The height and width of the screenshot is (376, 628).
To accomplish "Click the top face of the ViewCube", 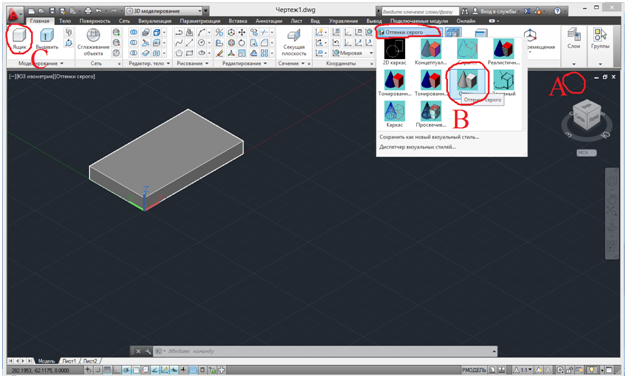I will coord(588,107).
